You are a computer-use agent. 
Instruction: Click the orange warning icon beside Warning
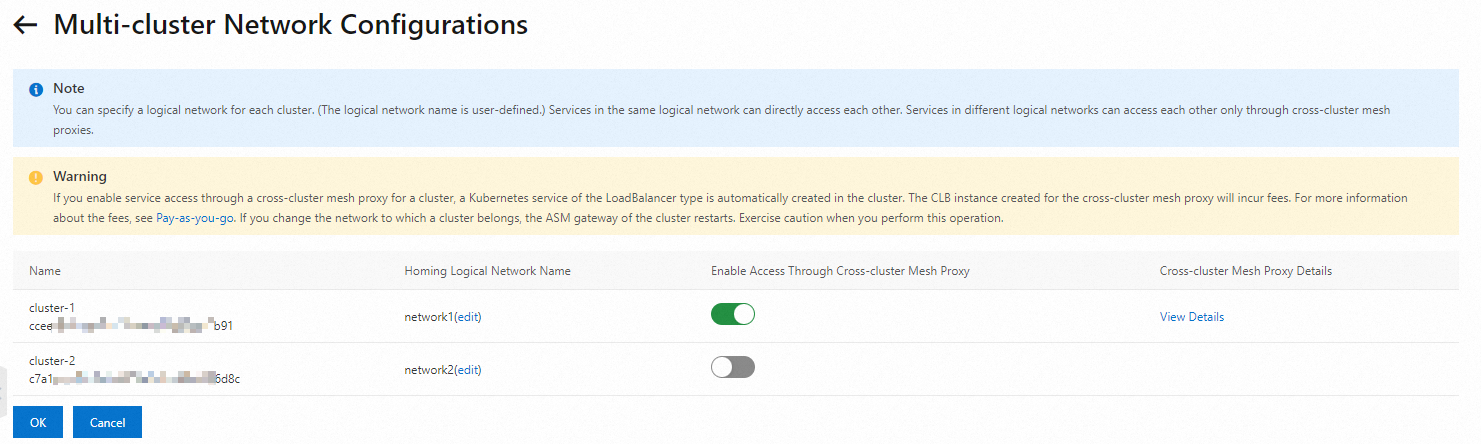(36, 177)
